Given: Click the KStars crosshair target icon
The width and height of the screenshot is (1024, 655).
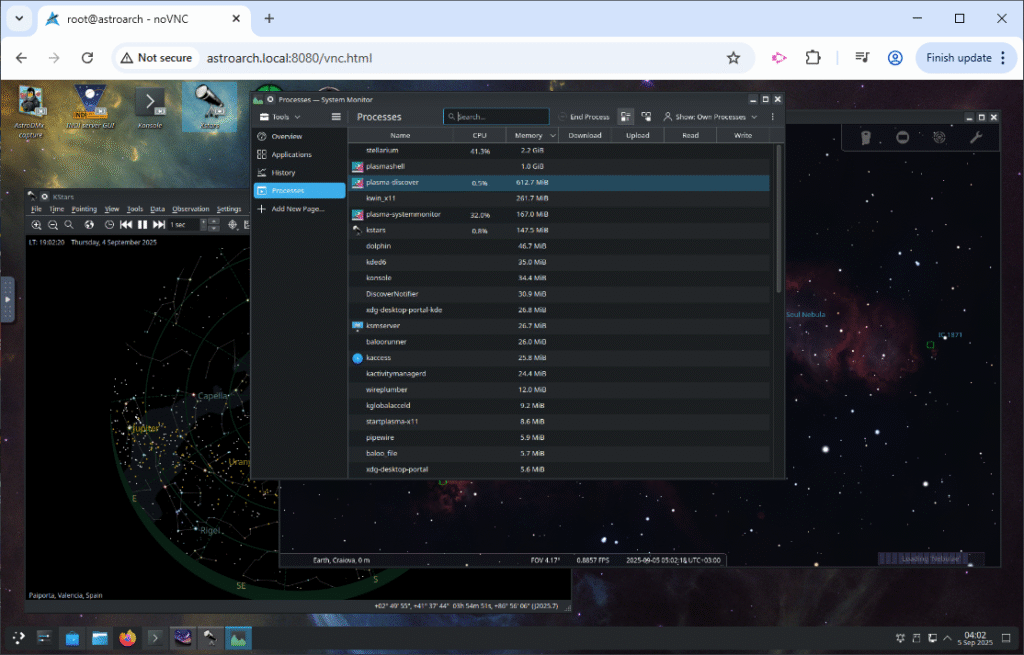Looking at the screenshot, I should (x=232, y=225).
